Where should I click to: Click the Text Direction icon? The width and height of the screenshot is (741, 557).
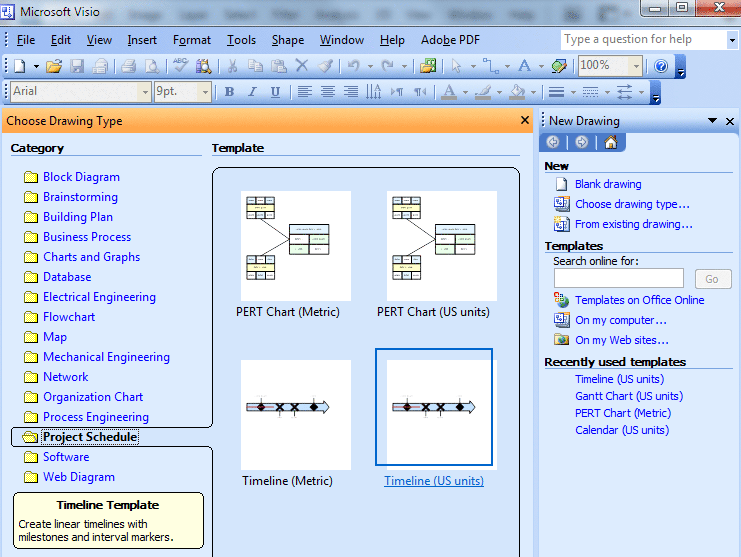(374, 92)
